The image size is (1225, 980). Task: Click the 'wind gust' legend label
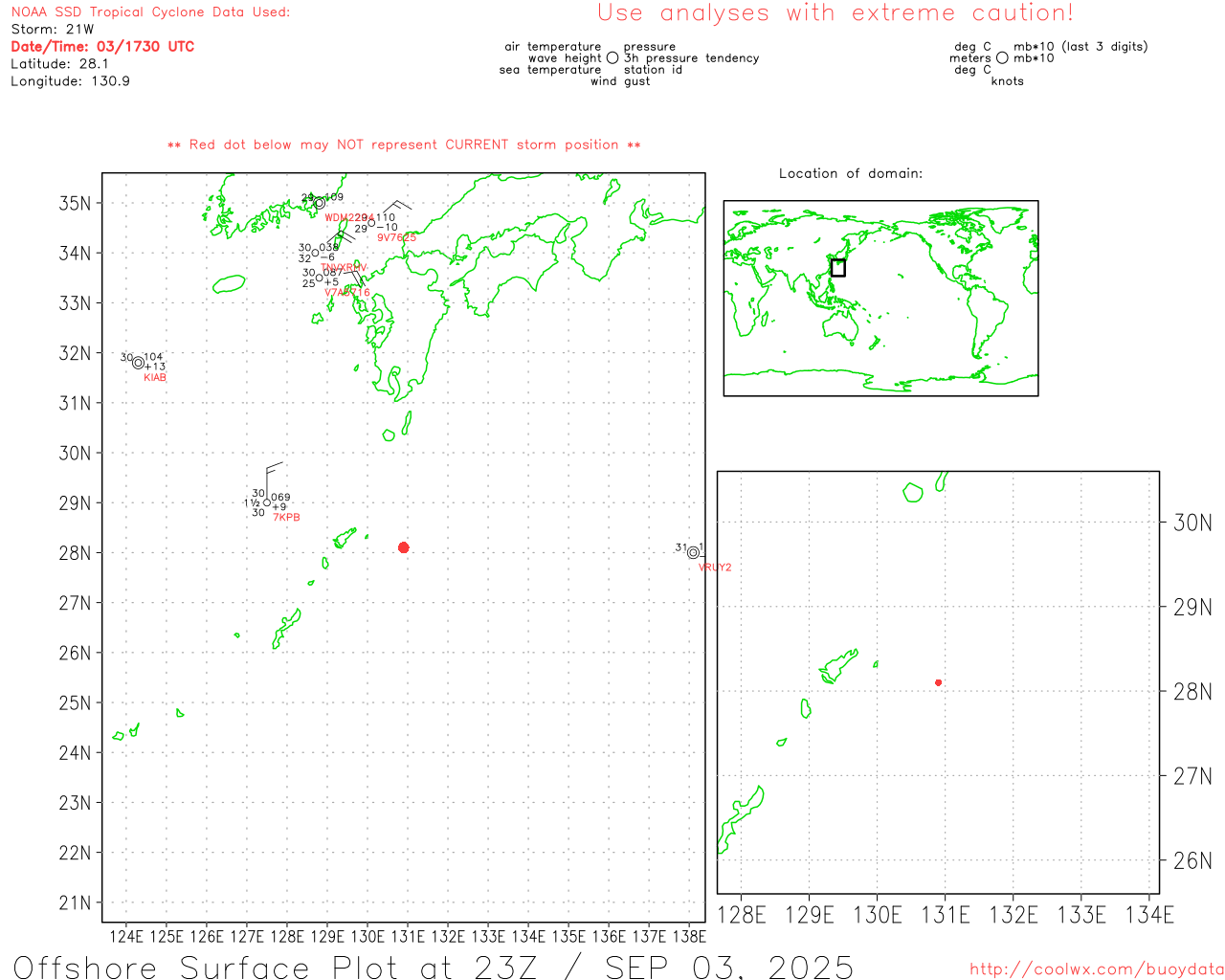pos(620,81)
